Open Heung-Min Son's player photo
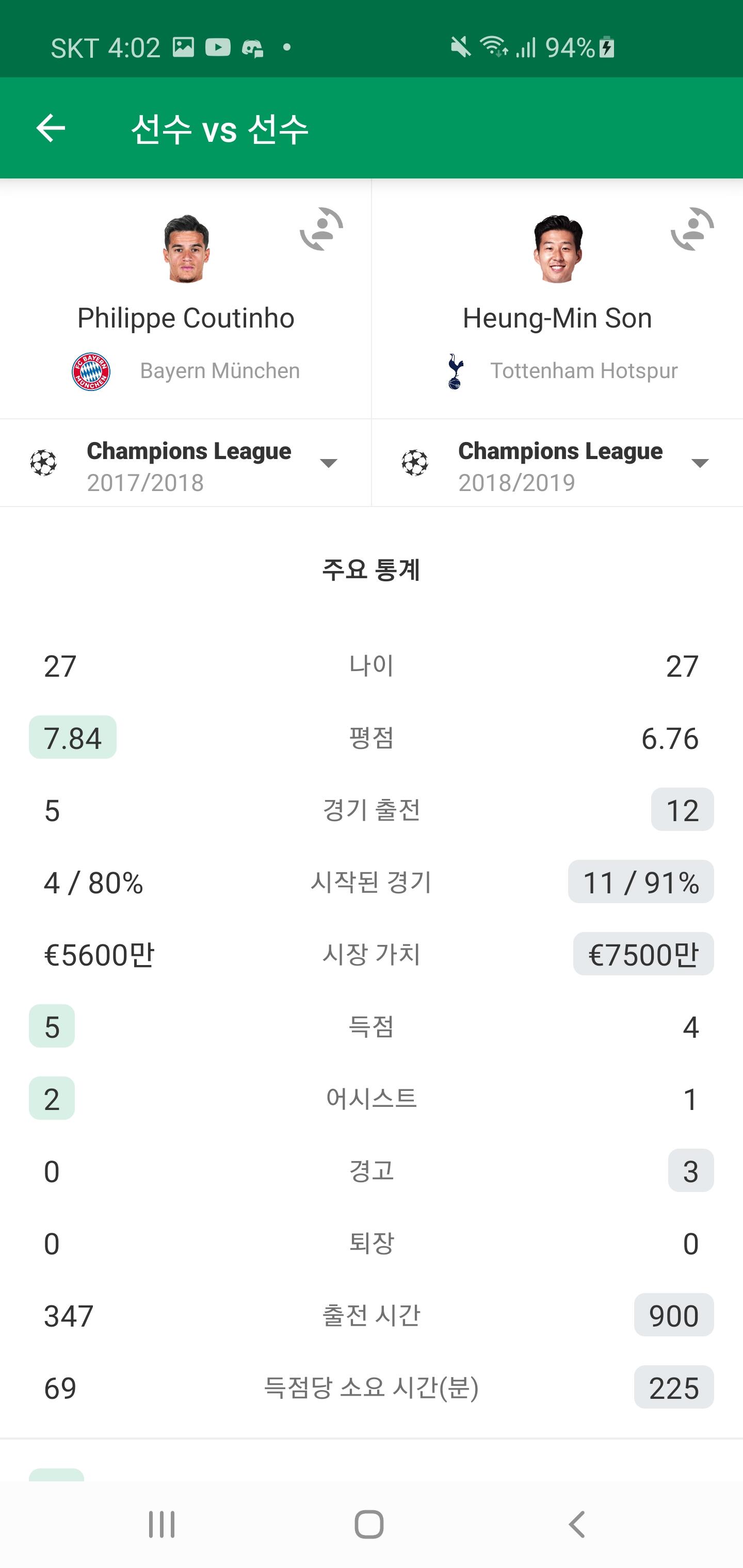The width and height of the screenshot is (743, 1568). pyautogui.click(x=557, y=248)
